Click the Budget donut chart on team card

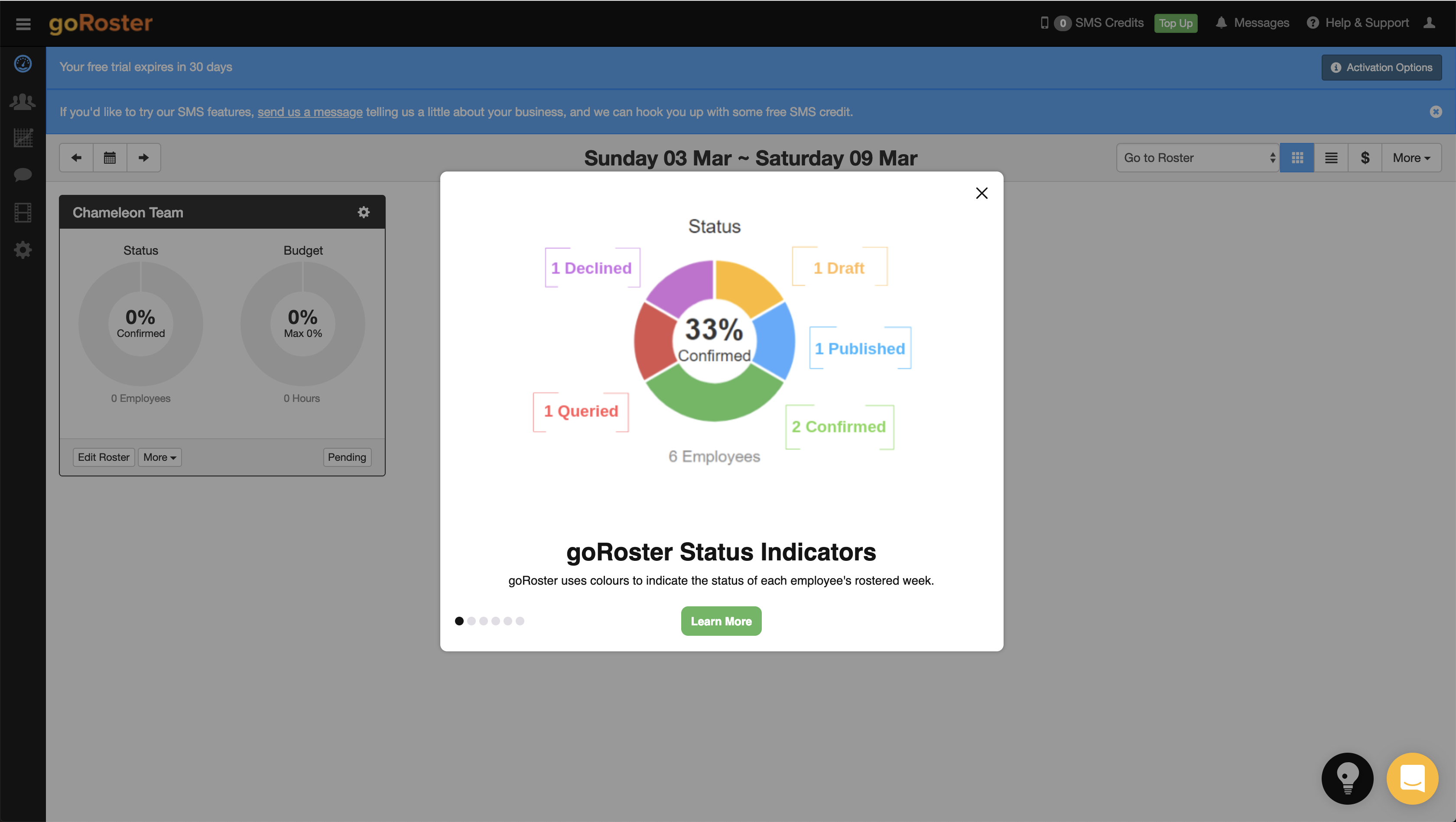pos(303,324)
